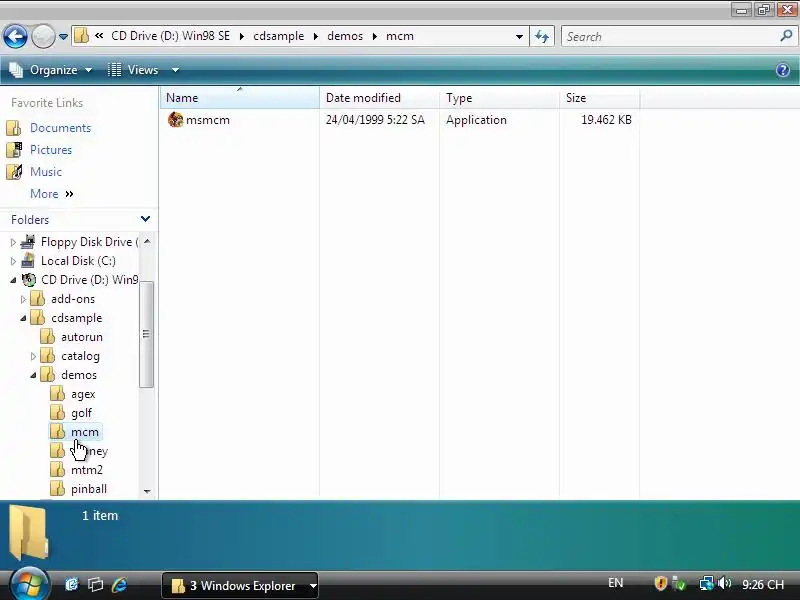The height and width of the screenshot is (600, 800).
Task: Select mtm2 folder in tree
Action: pyautogui.click(x=87, y=470)
